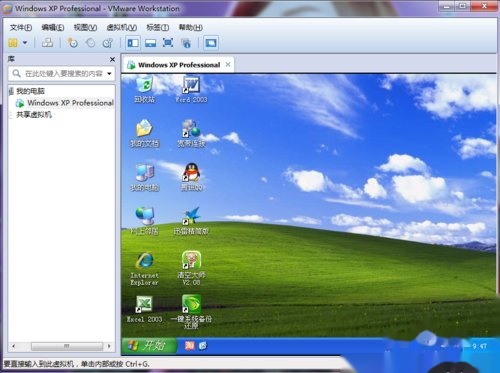Select the Recycle Bin (回收站) desktop icon

[144, 89]
